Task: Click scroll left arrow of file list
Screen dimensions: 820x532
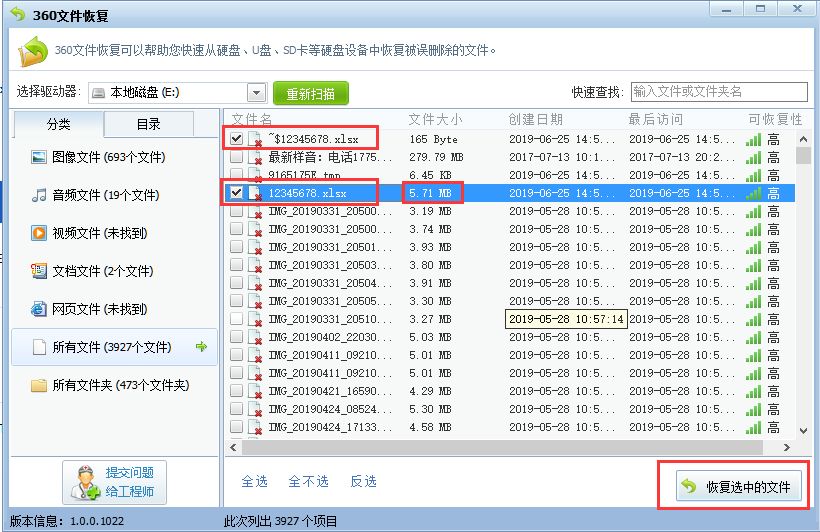Action: [x=233, y=448]
